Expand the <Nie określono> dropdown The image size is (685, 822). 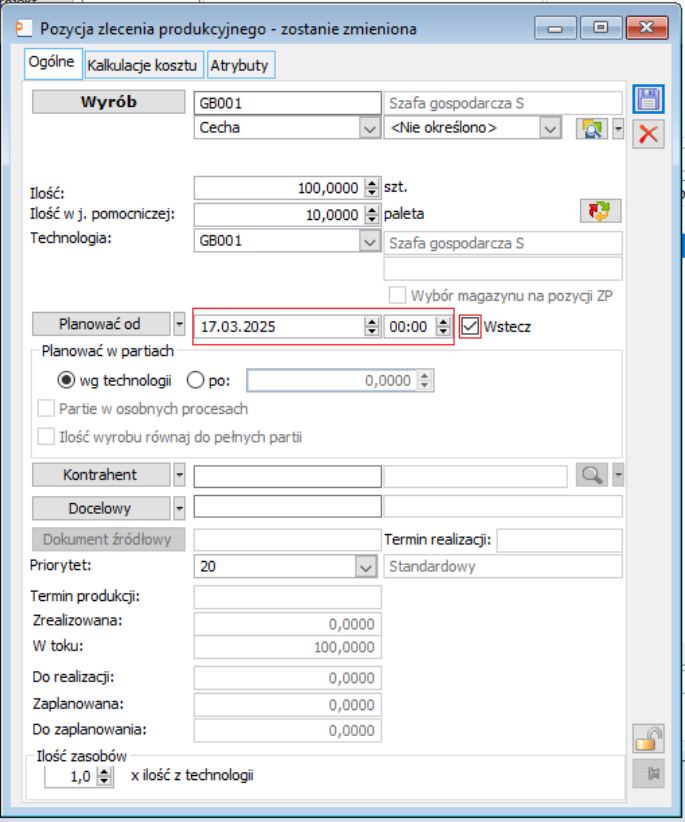click(x=550, y=128)
